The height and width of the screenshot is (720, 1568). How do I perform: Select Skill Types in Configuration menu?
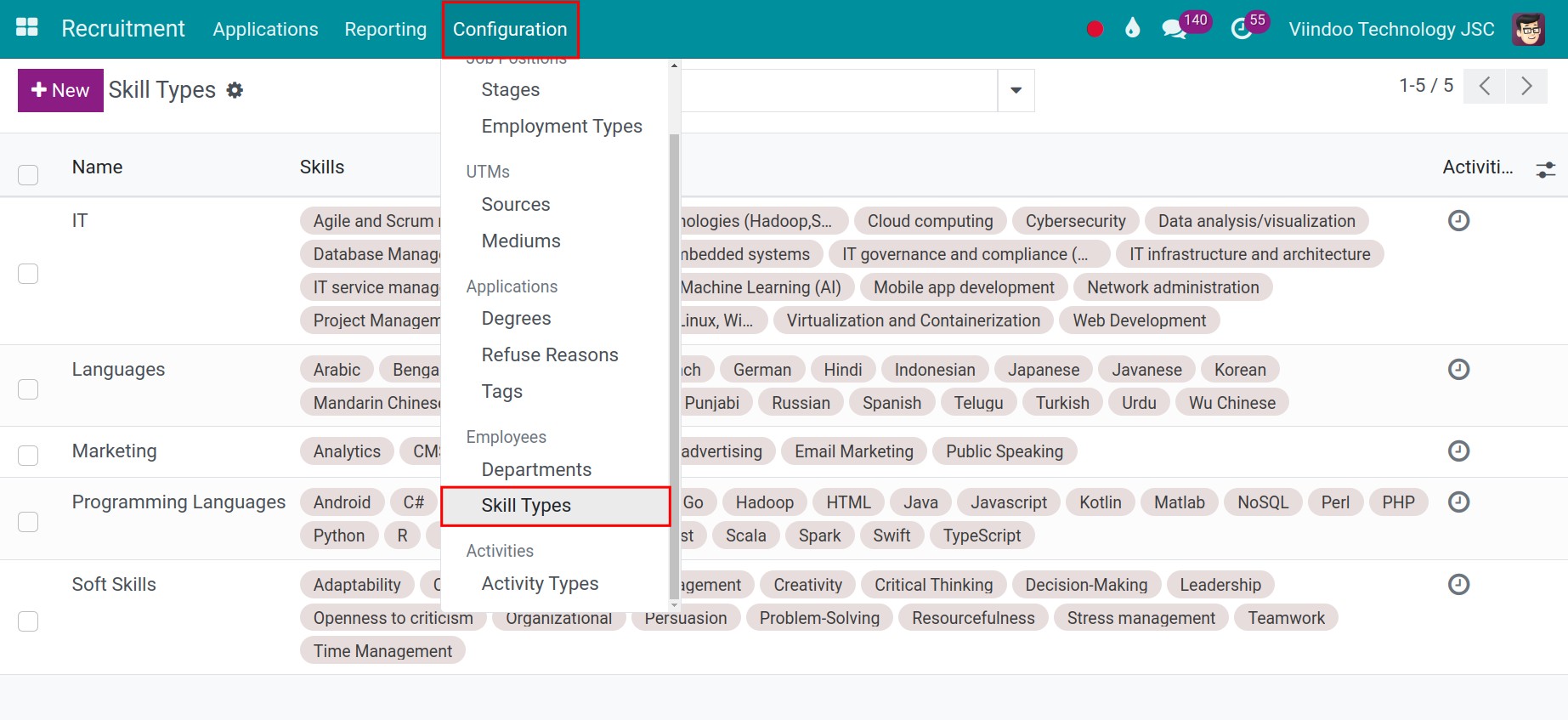526,506
